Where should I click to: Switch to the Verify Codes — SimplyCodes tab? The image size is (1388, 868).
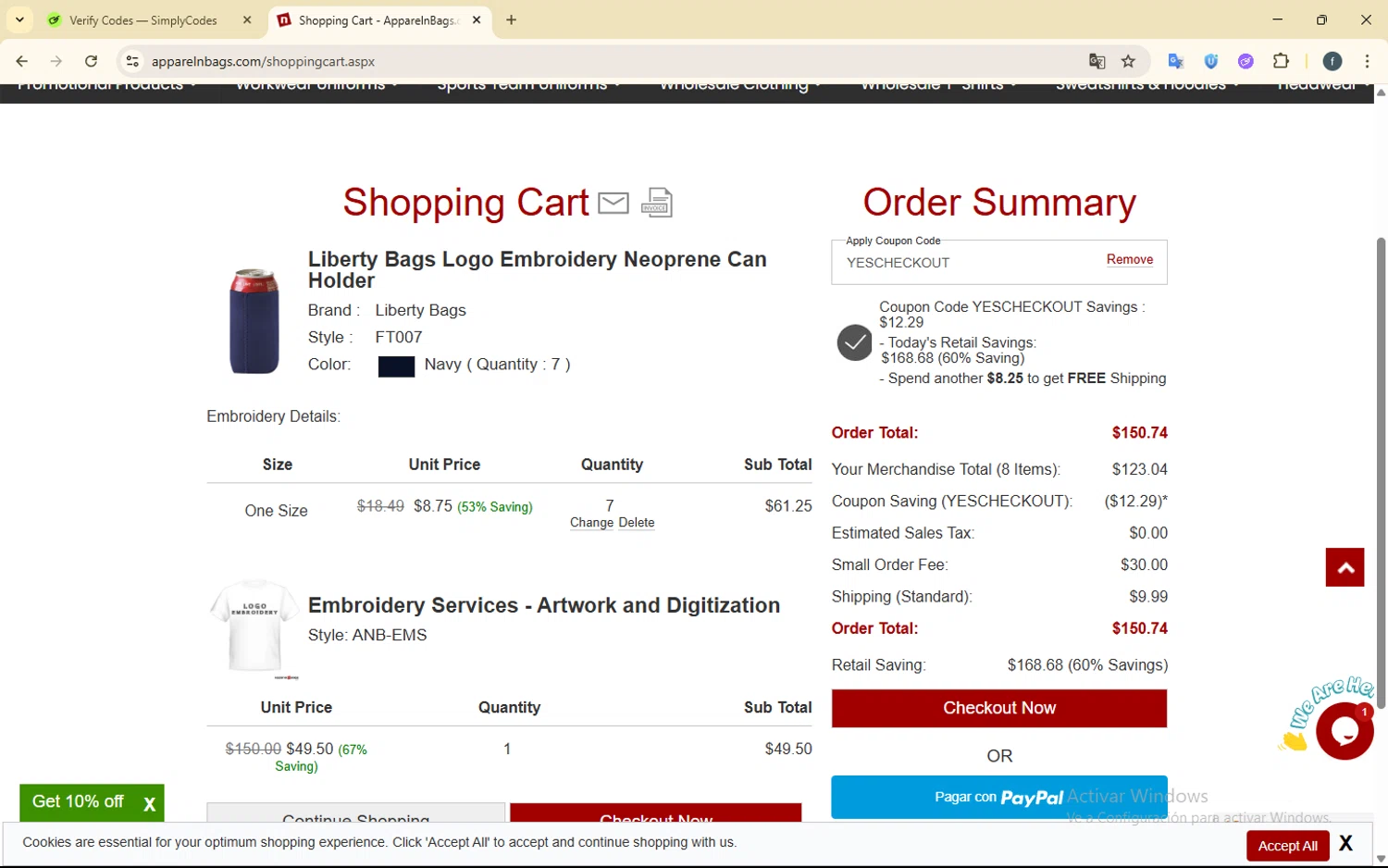[143, 19]
